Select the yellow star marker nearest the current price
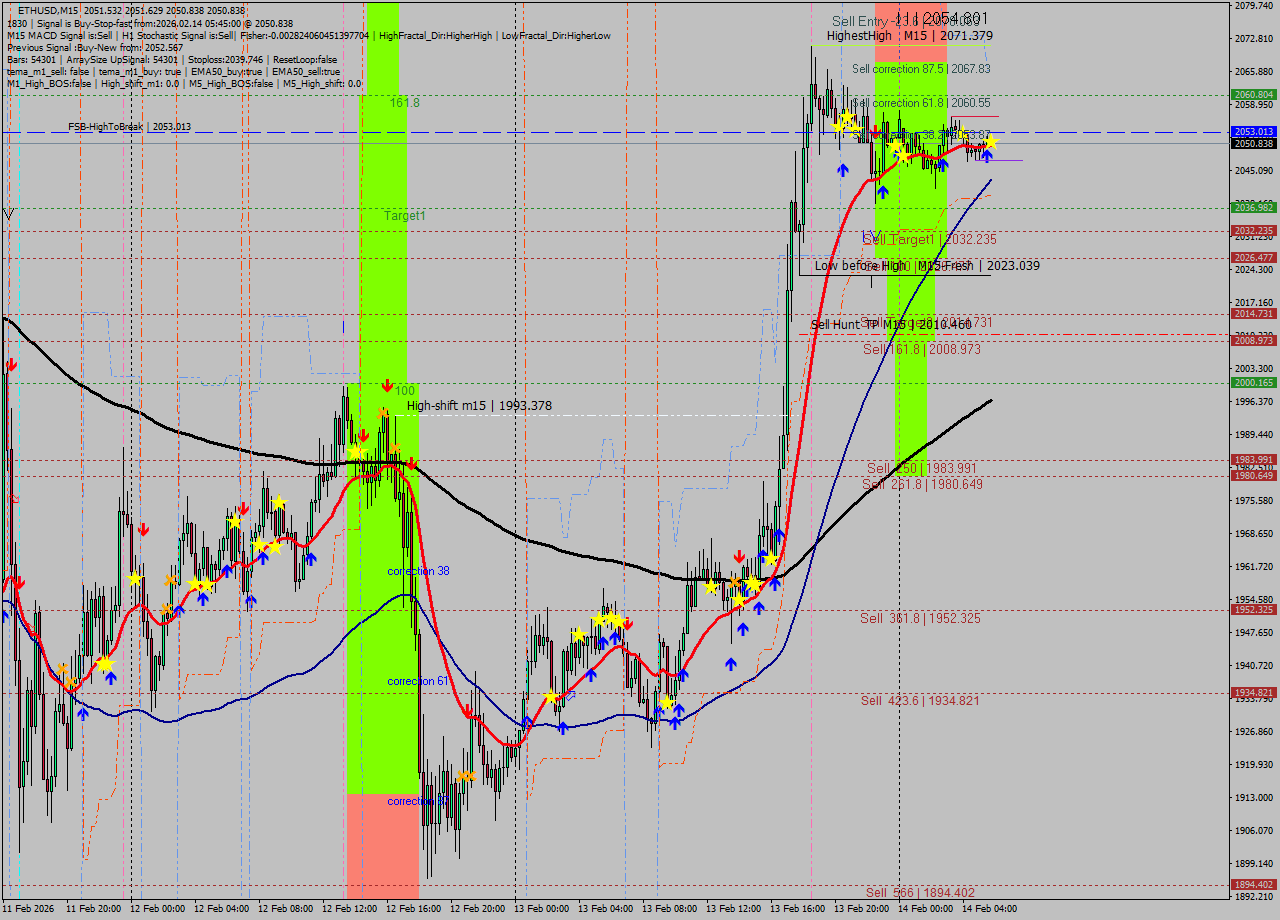Screen dimensions: 1280x920 (991, 143)
